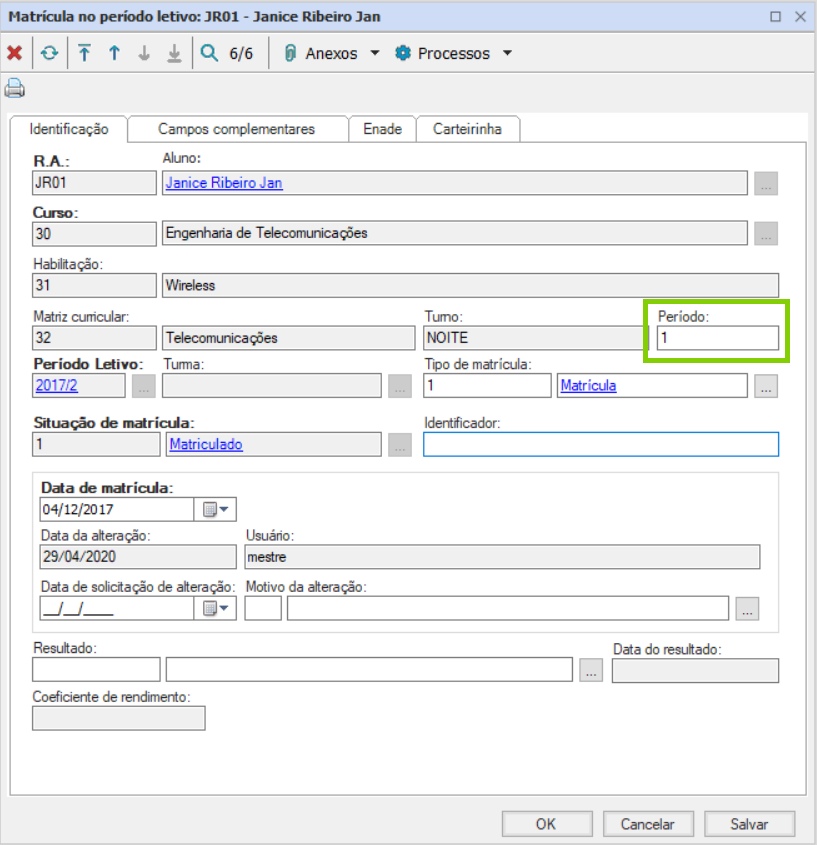This screenshot has width=817, height=845.
Task: Click the Data da alteração field 29/04/2020
Action: pyautogui.click(x=138, y=557)
